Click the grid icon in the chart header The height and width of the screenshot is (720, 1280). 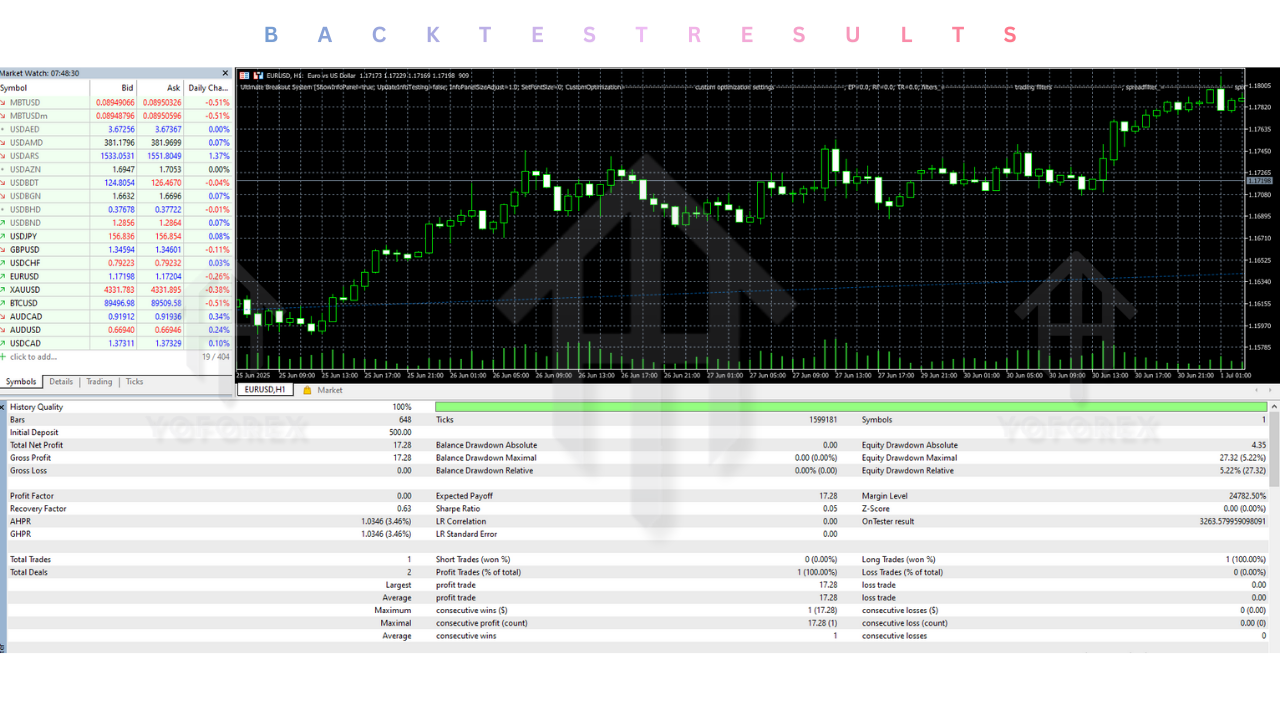pyautogui.click(x=244, y=75)
